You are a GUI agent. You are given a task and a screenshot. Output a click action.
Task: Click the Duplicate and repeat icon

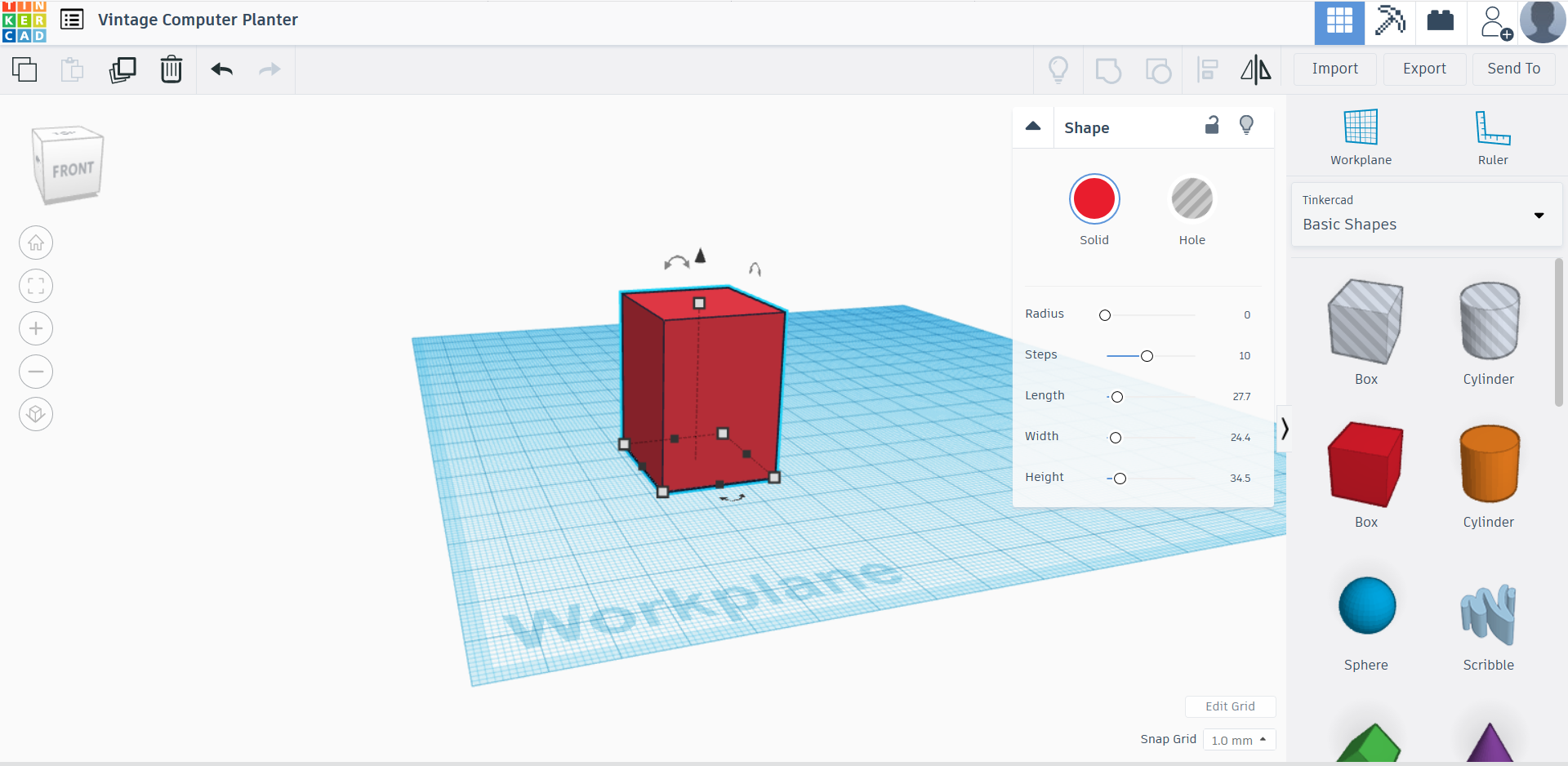[122, 69]
